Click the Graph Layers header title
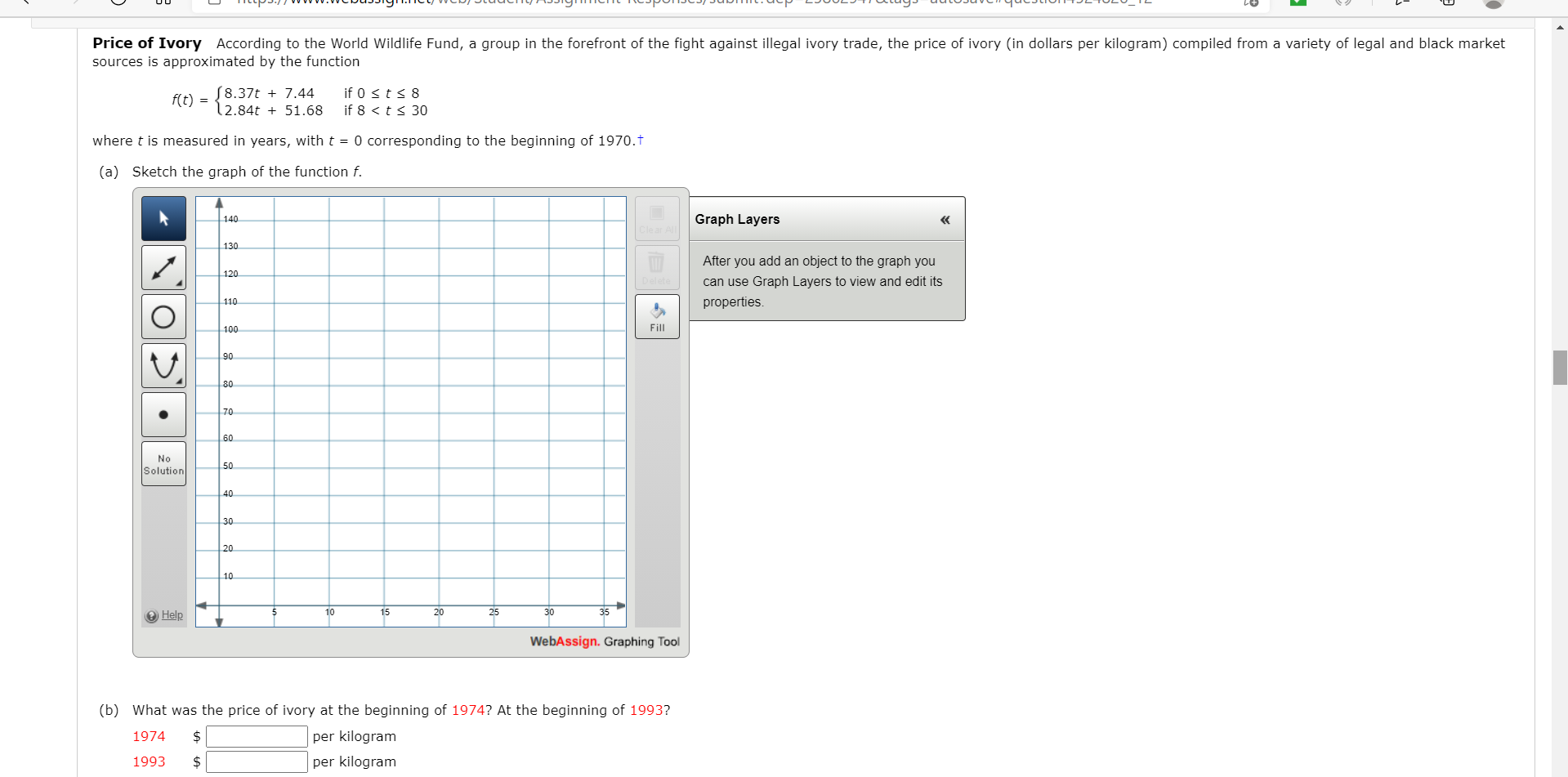Viewport: 1568px width, 777px height. [x=737, y=219]
